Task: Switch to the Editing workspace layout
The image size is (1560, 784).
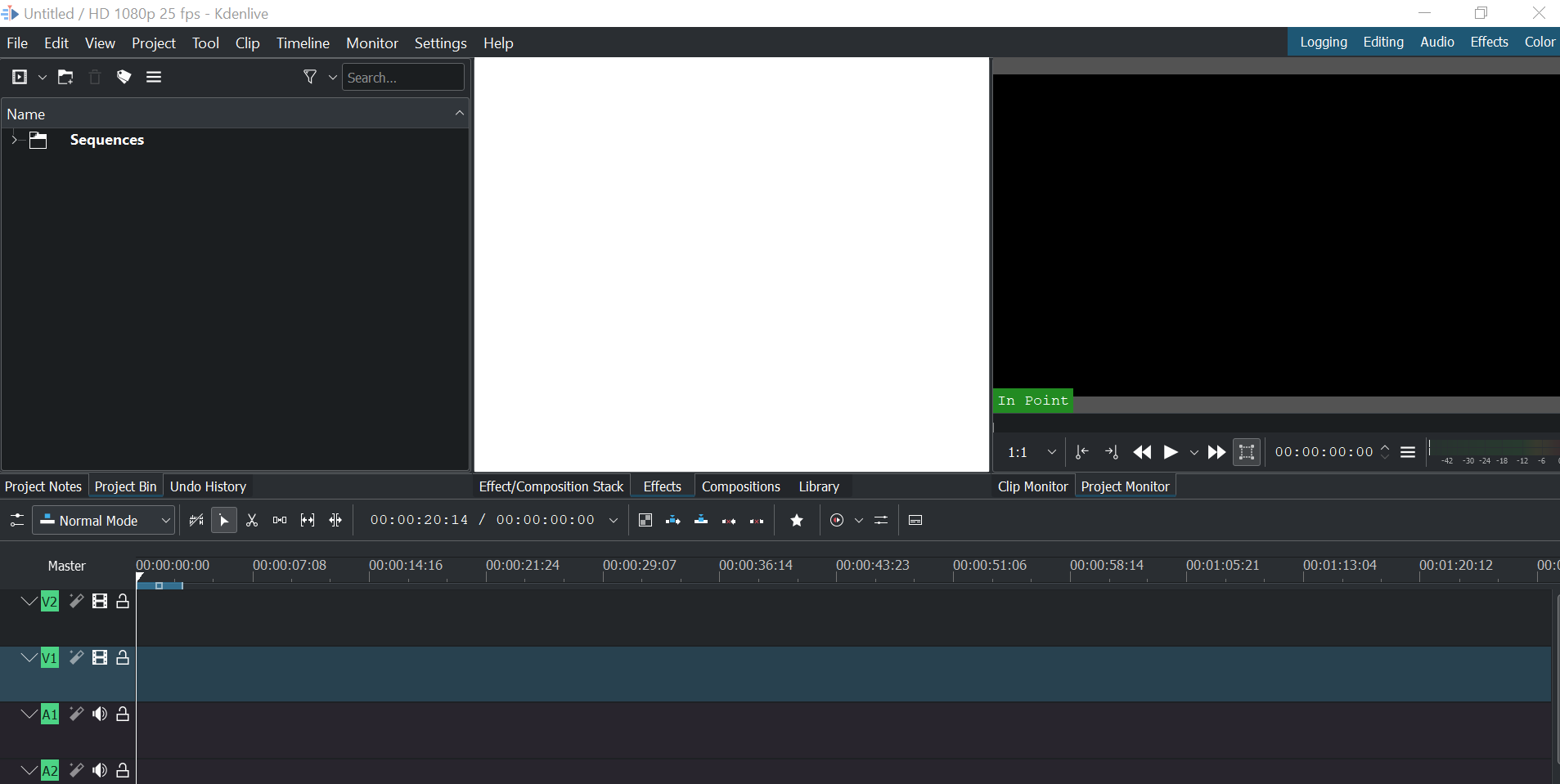Action: [1382, 42]
